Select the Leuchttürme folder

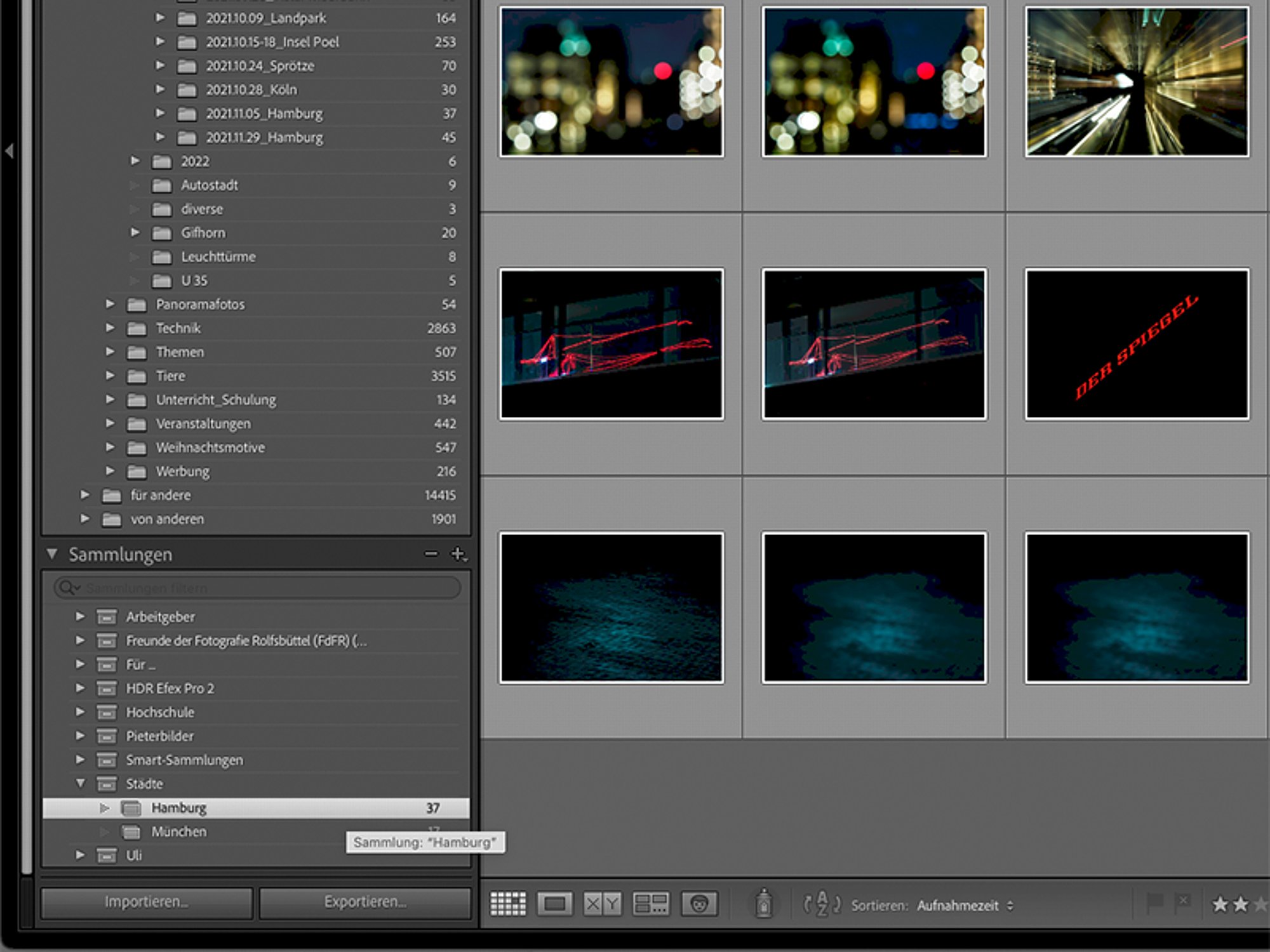pyautogui.click(x=218, y=256)
